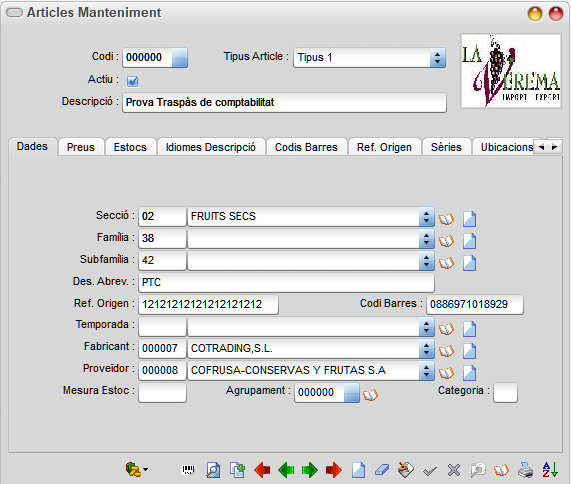Open book lookup icon for Subfamília row
The width and height of the screenshot is (571, 484).
click(x=446, y=263)
